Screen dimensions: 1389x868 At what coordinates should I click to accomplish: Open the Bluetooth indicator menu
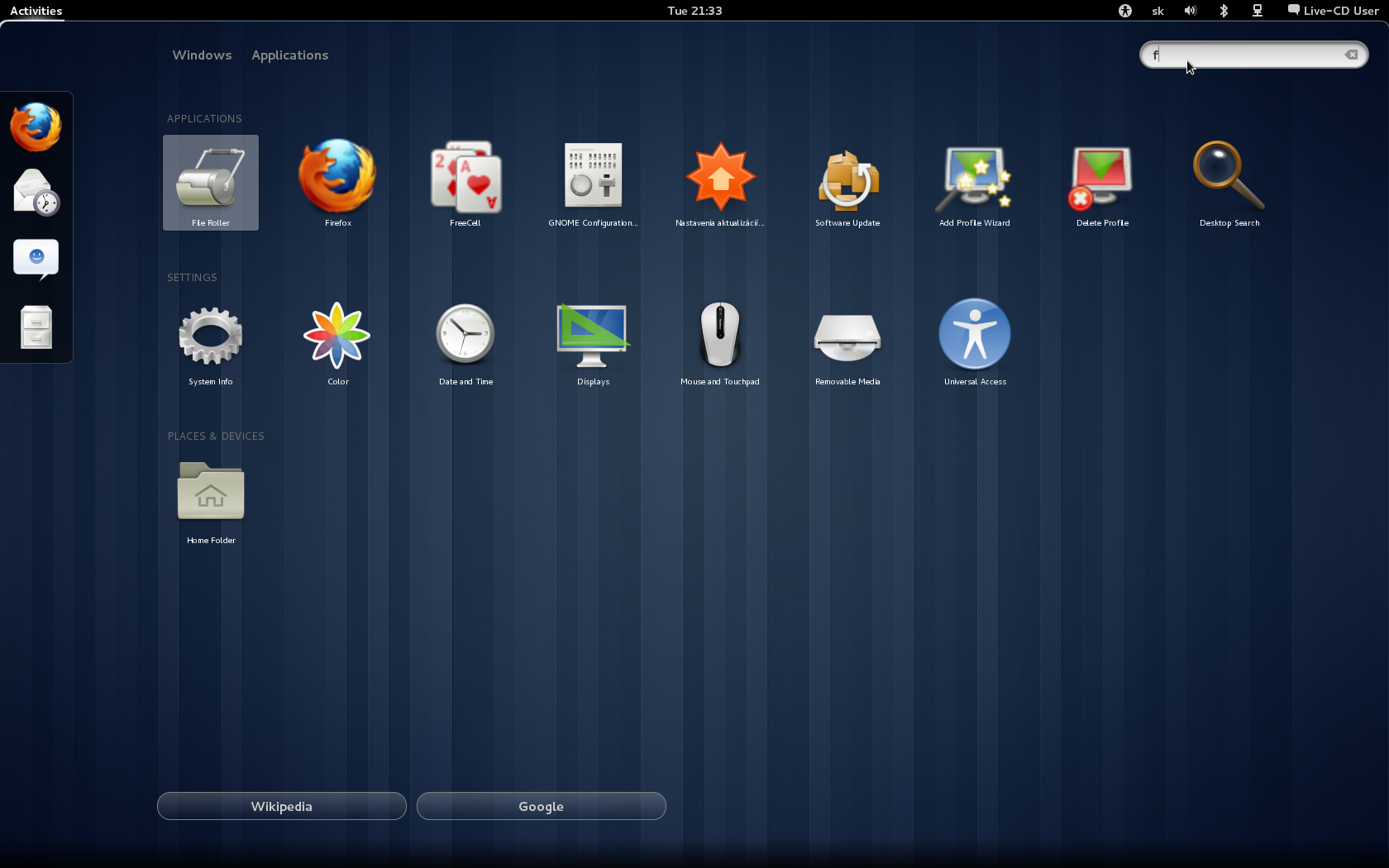click(1224, 11)
